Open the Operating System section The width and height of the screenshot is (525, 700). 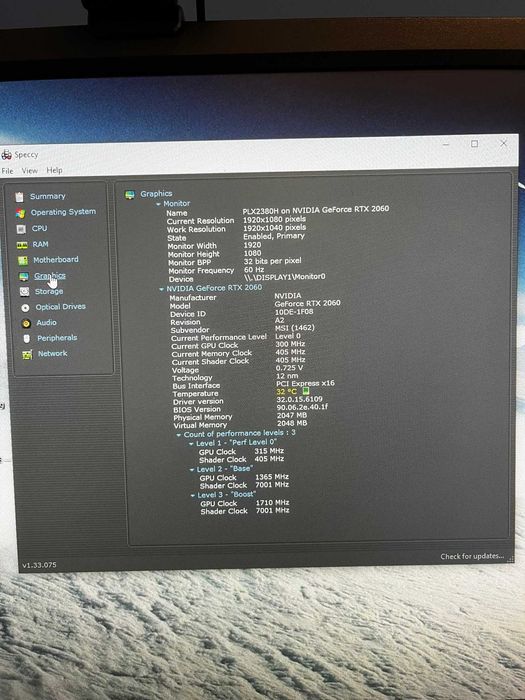[63, 212]
